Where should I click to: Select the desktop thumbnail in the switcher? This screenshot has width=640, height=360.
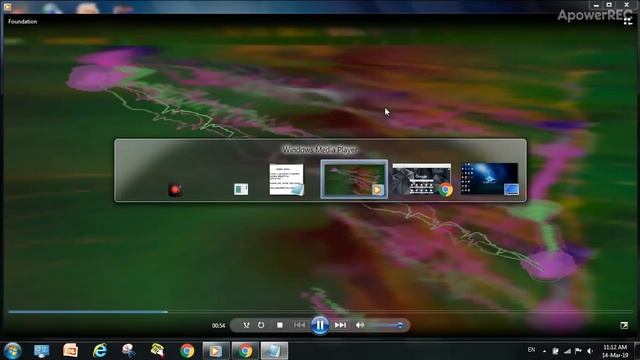click(489, 179)
